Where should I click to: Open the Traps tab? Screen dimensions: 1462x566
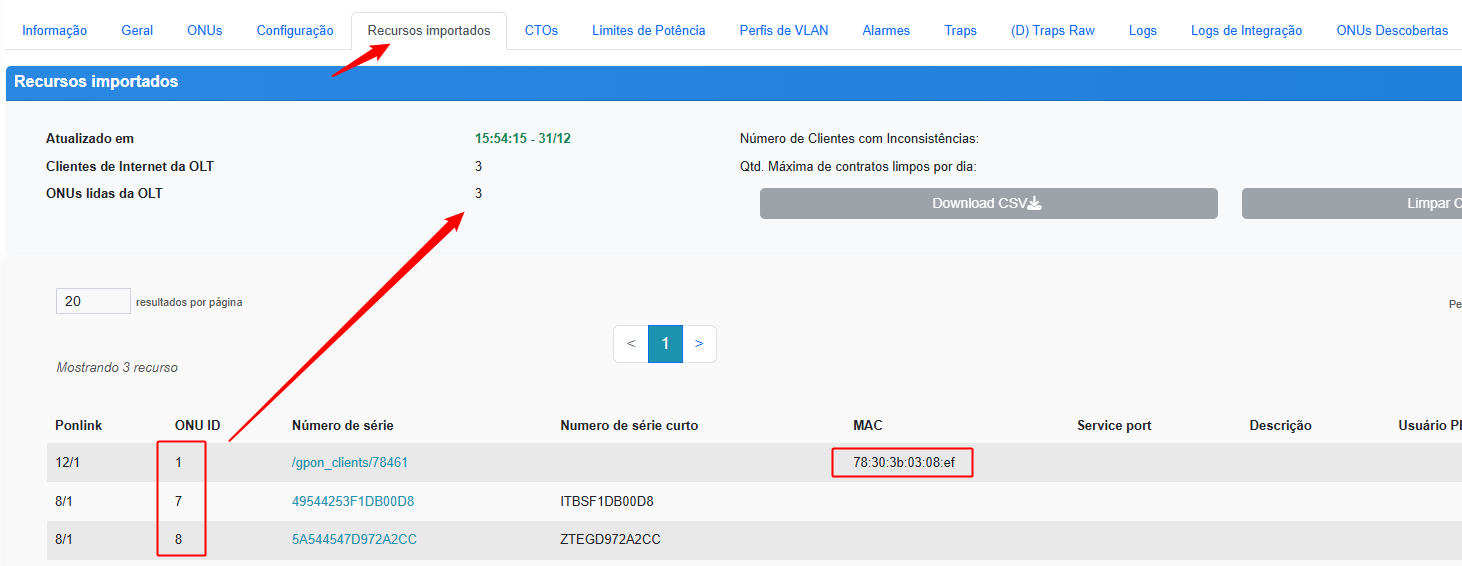[x=960, y=30]
